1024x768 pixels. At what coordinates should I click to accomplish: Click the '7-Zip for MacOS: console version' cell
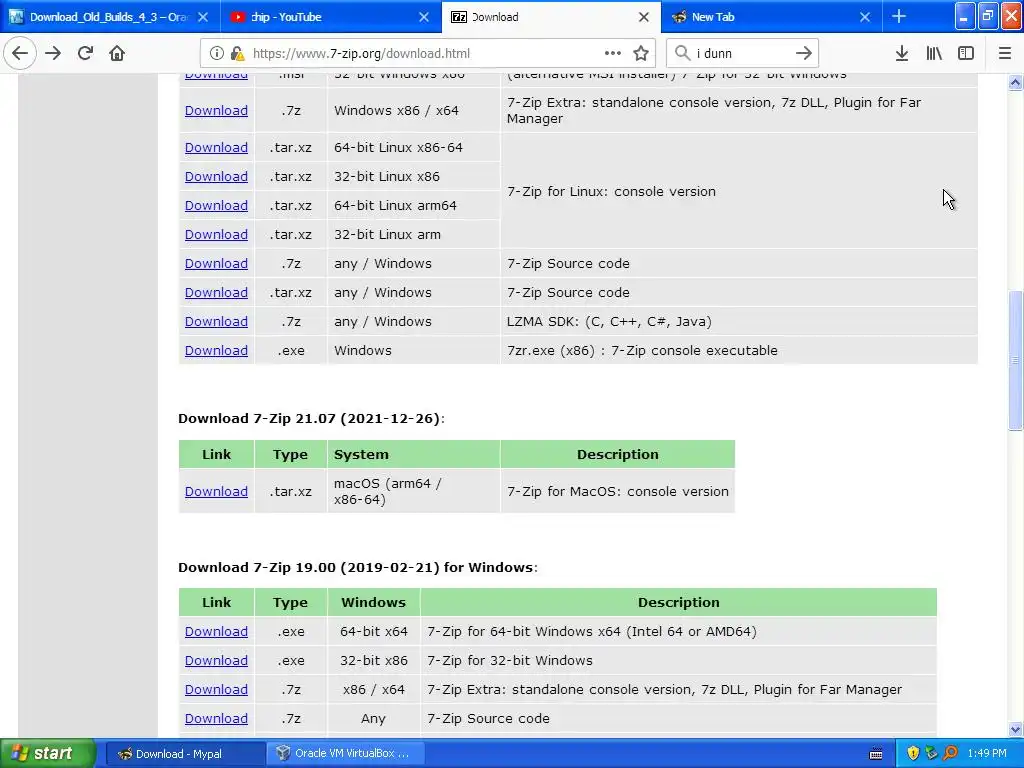(x=618, y=491)
